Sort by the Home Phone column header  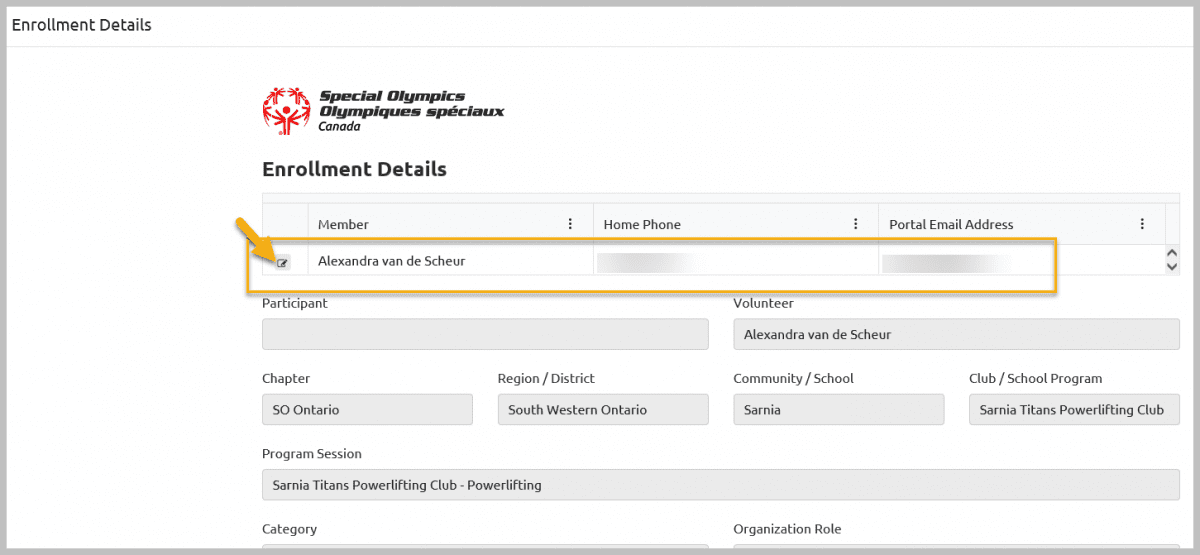tap(641, 224)
